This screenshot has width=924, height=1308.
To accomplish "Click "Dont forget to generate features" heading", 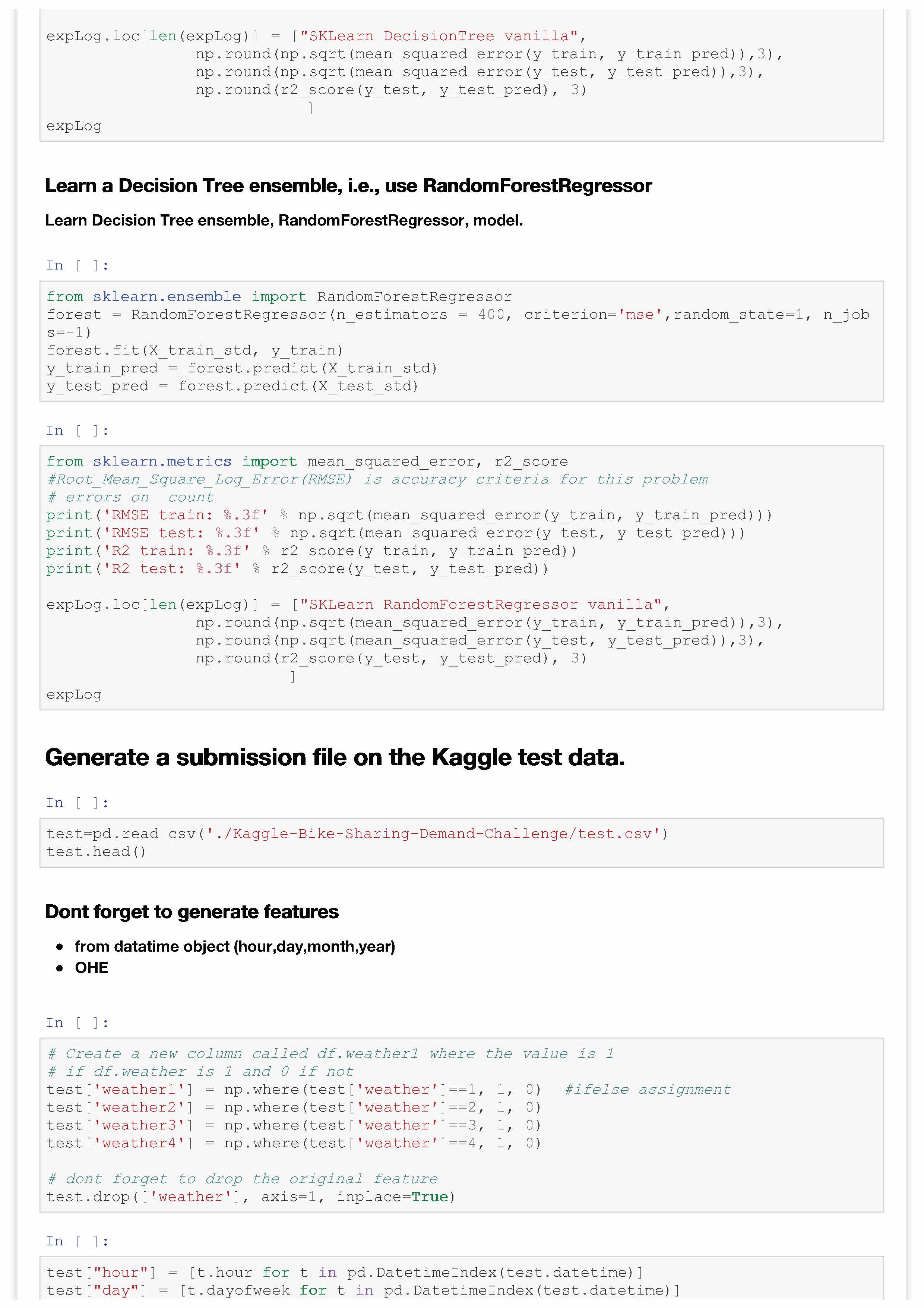I will 192,912.
